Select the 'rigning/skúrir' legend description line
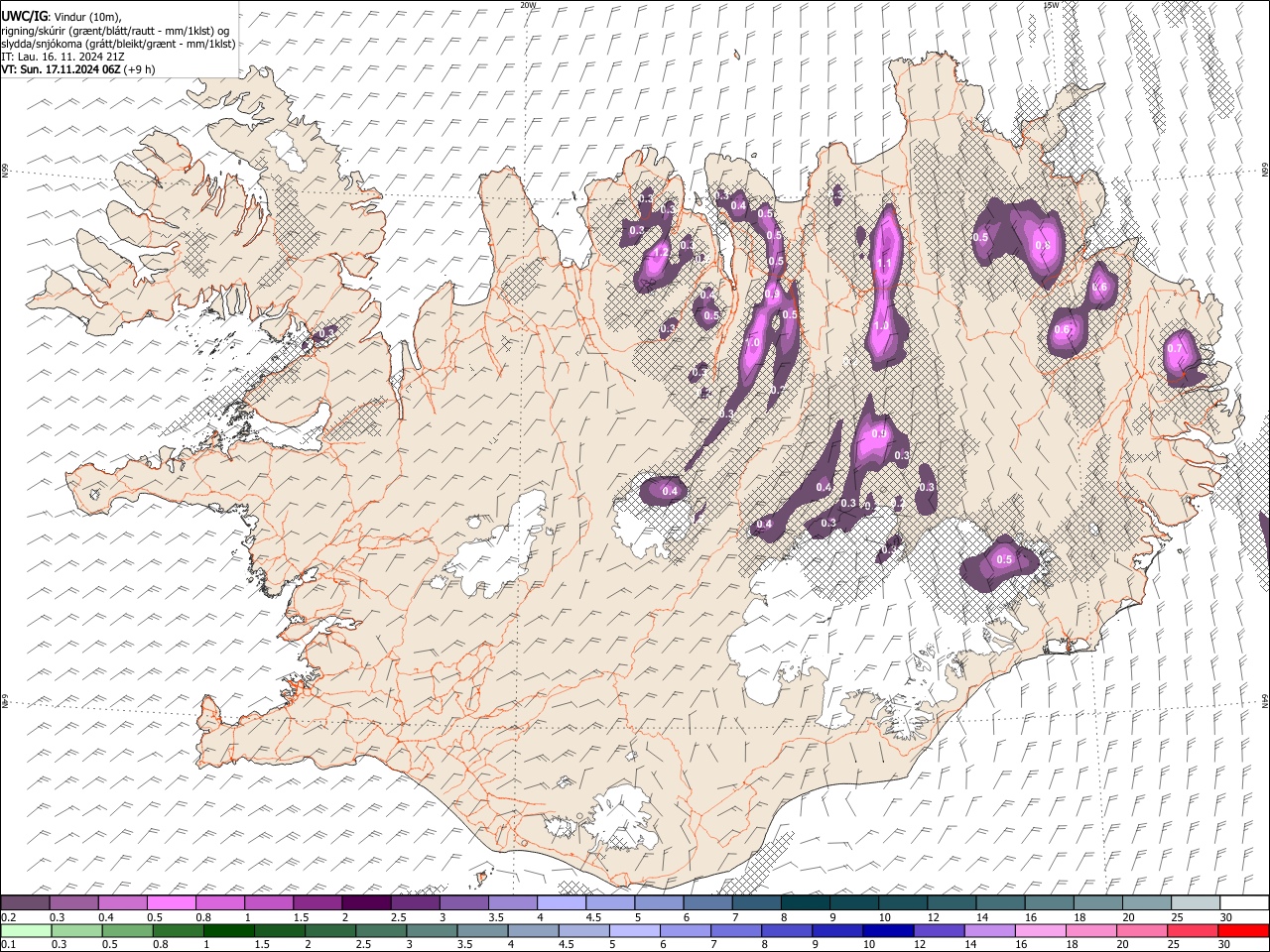This screenshot has width=1270, height=952. (x=117, y=30)
